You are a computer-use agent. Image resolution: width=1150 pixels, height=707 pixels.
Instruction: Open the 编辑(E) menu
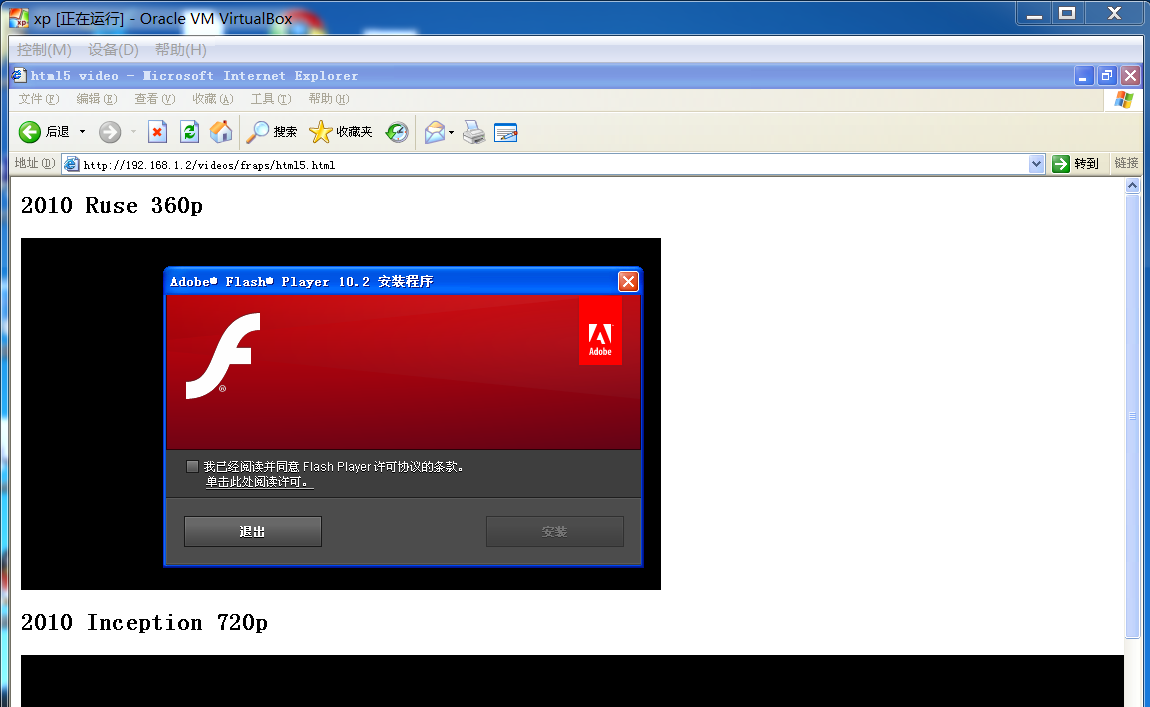tap(97, 99)
